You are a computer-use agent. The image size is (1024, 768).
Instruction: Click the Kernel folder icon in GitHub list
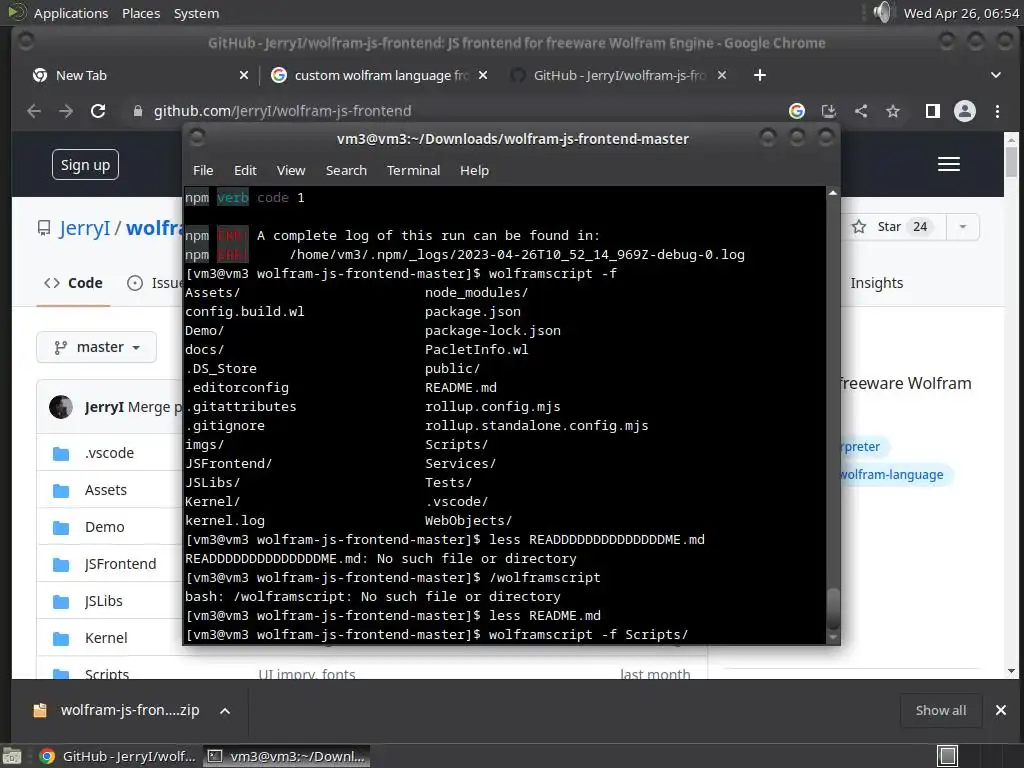pos(61,638)
